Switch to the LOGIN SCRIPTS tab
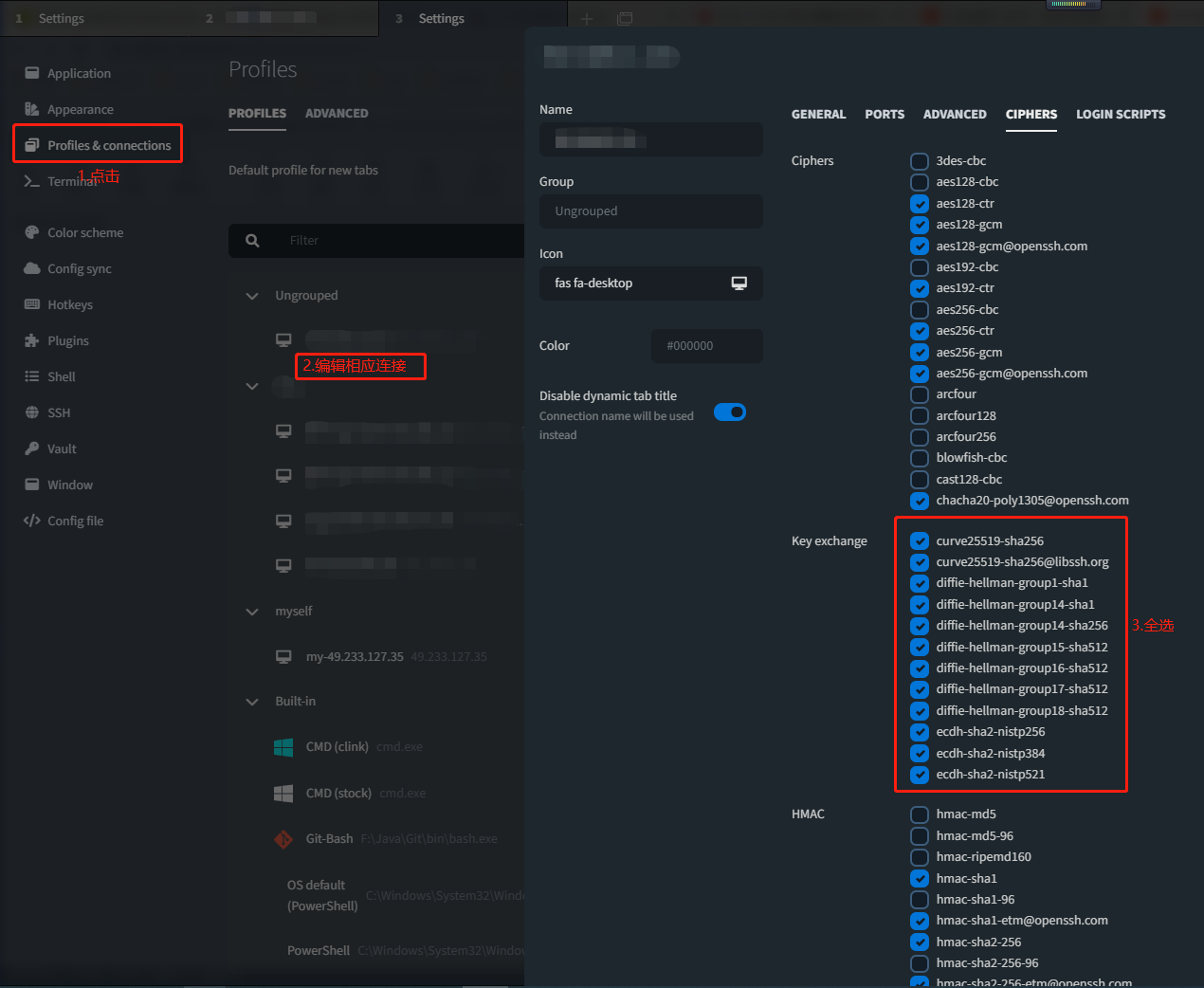 [1121, 114]
